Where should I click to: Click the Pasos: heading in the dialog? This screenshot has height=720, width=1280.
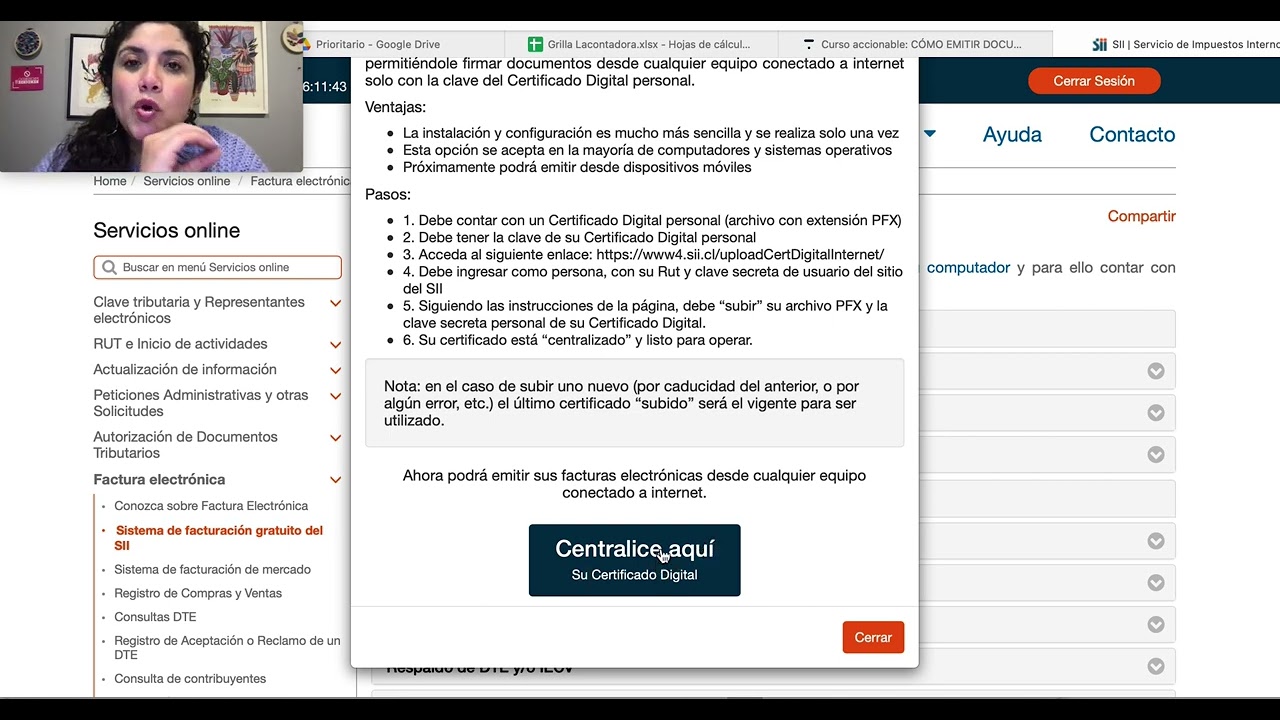click(x=388, y=194)
